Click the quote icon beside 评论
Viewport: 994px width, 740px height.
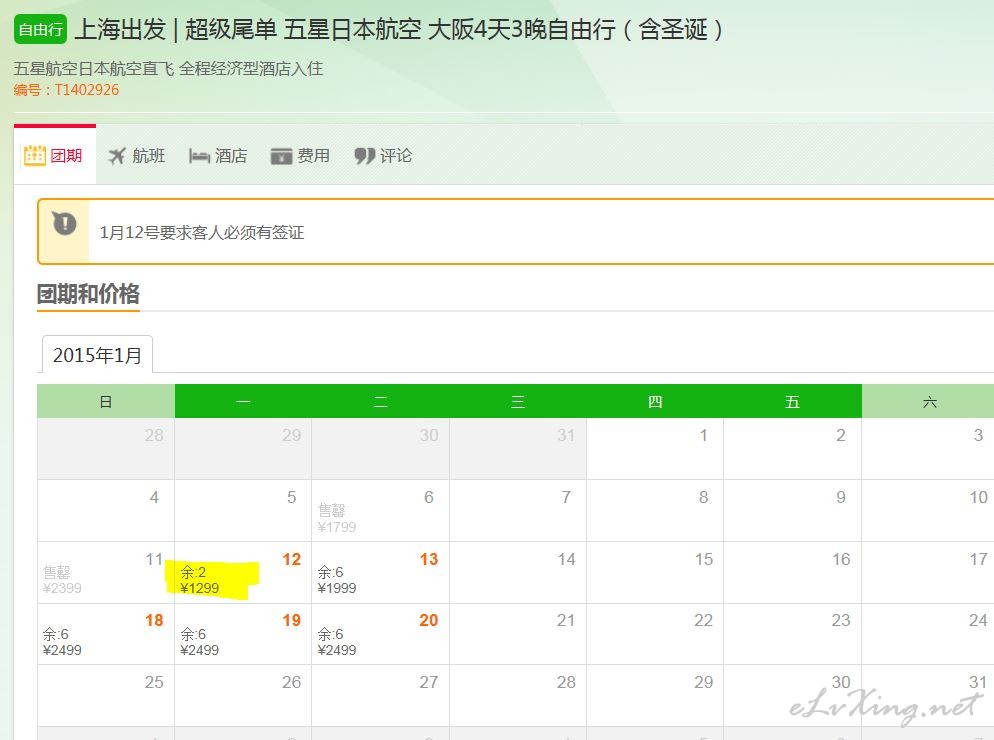pyautogui.click(x=365, y=156)
